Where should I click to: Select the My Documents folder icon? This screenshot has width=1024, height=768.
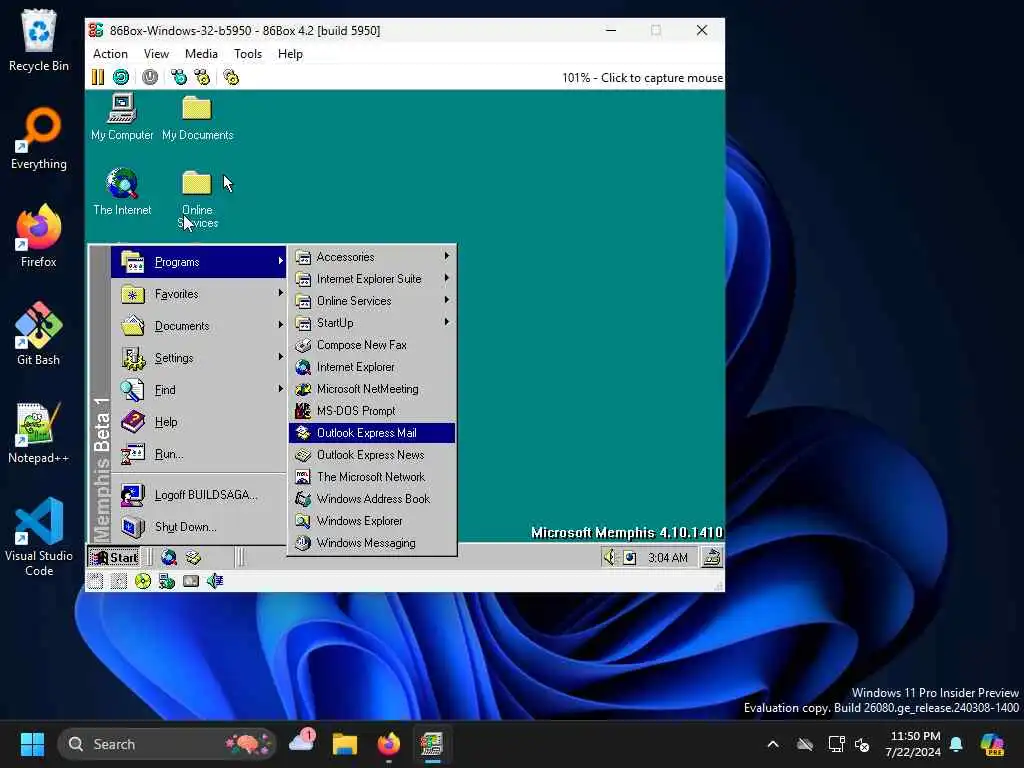[x=197, y=117]
